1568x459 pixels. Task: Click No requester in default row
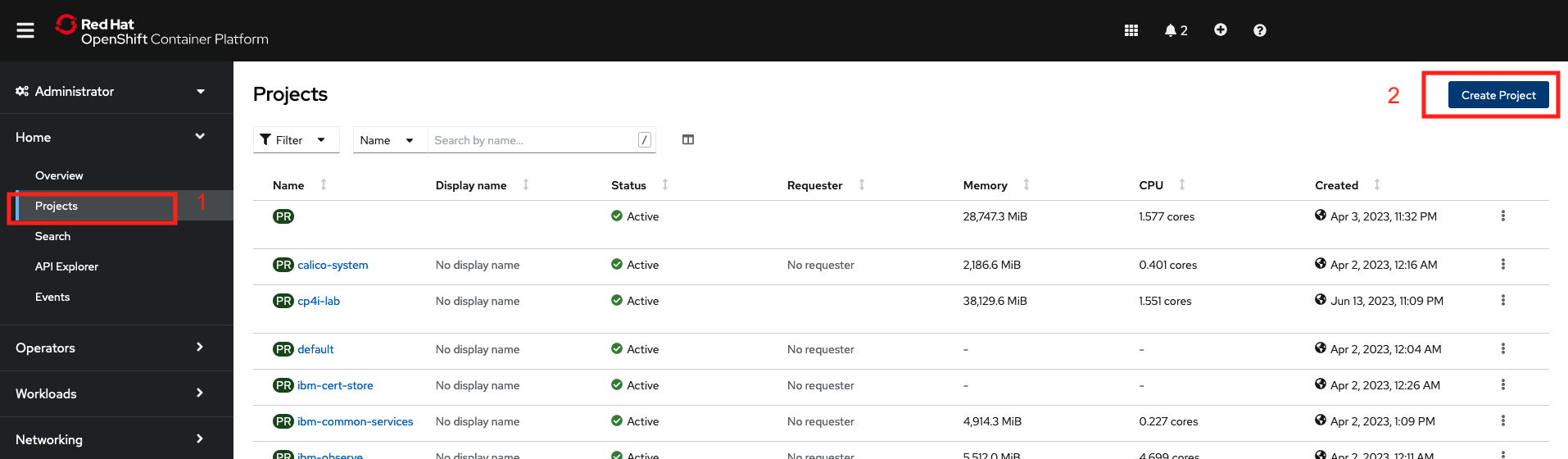821,349
